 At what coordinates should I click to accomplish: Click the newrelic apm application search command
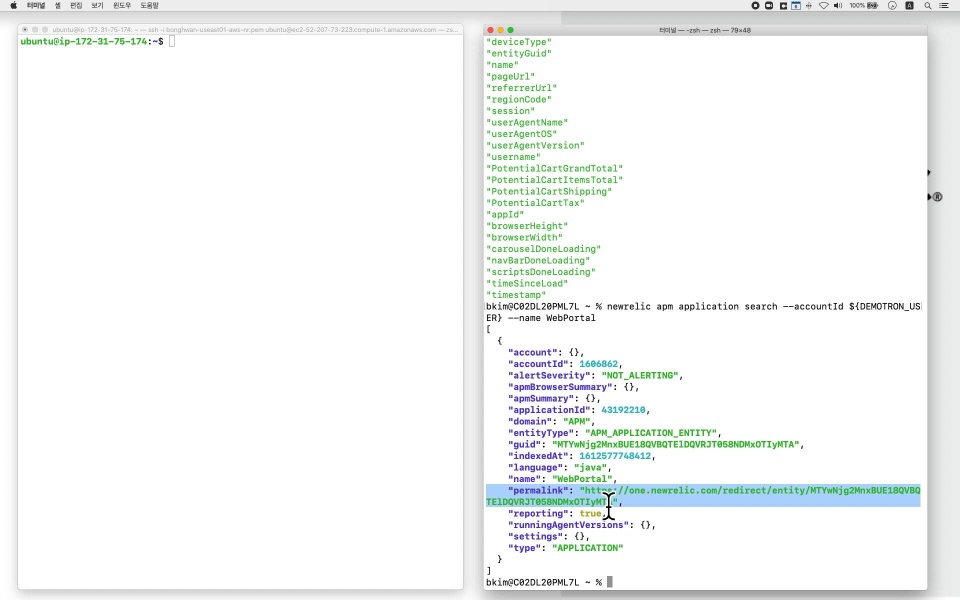pos(703,312)
